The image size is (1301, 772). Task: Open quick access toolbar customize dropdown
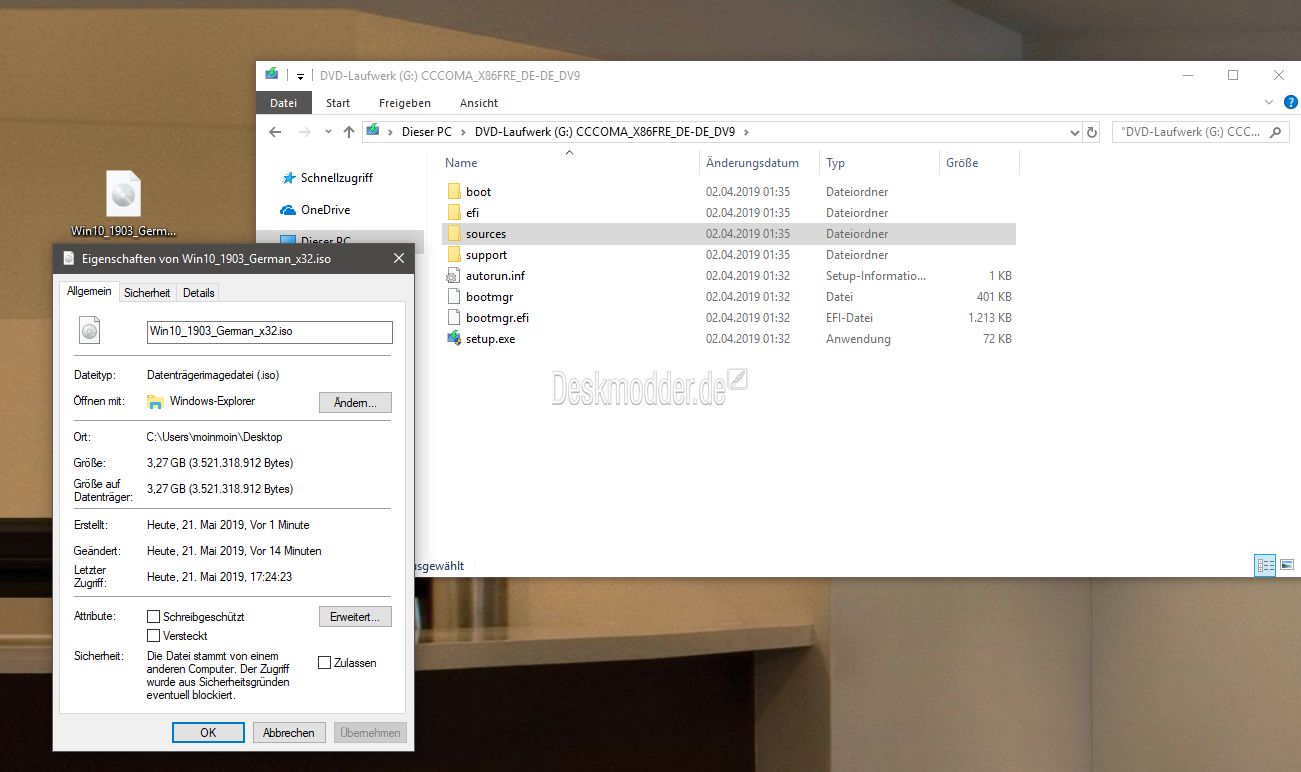pyautogui.click(x=300, y=76)
